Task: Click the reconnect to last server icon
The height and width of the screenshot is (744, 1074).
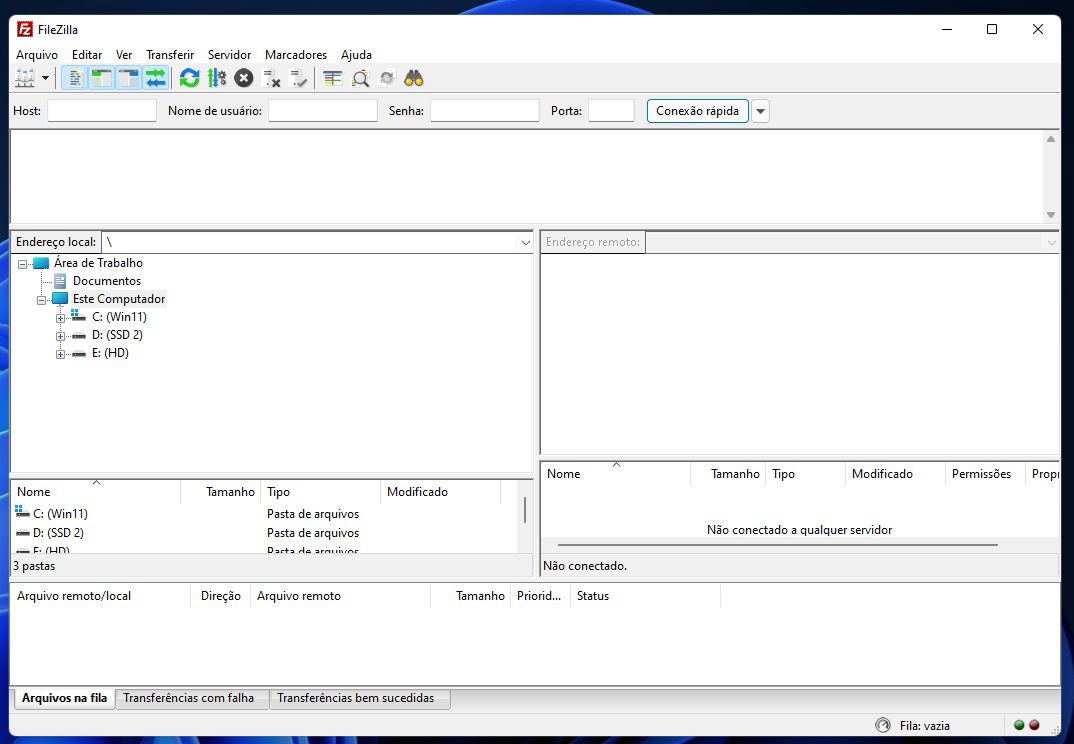Action: pyautogui.click(x=299, y=78)
